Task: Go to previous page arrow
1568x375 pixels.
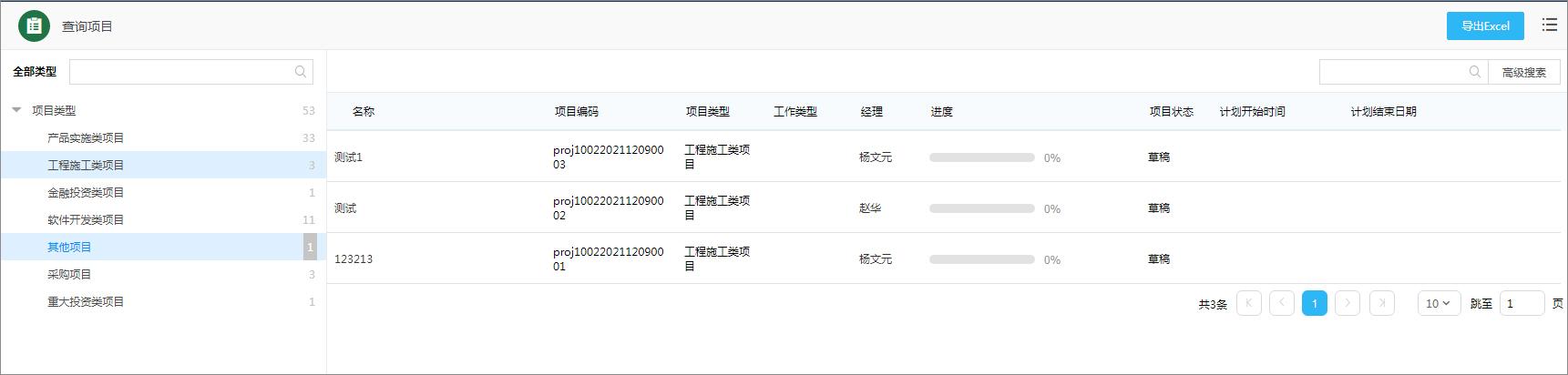Action: coord(1281,303)
